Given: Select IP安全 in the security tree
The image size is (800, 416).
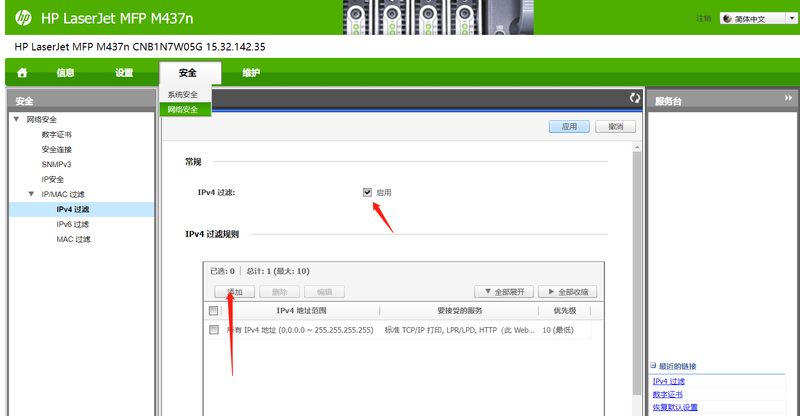Looking at the screenshot, I should coord(53,179).
